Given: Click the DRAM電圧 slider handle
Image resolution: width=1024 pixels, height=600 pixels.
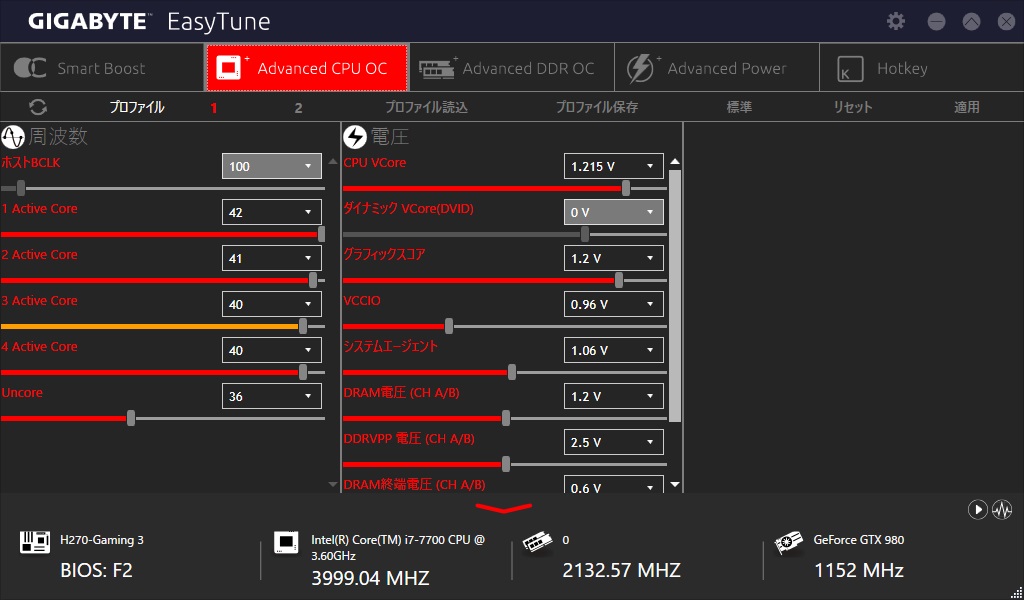Looking at the screenshot, I should point(505,418).
